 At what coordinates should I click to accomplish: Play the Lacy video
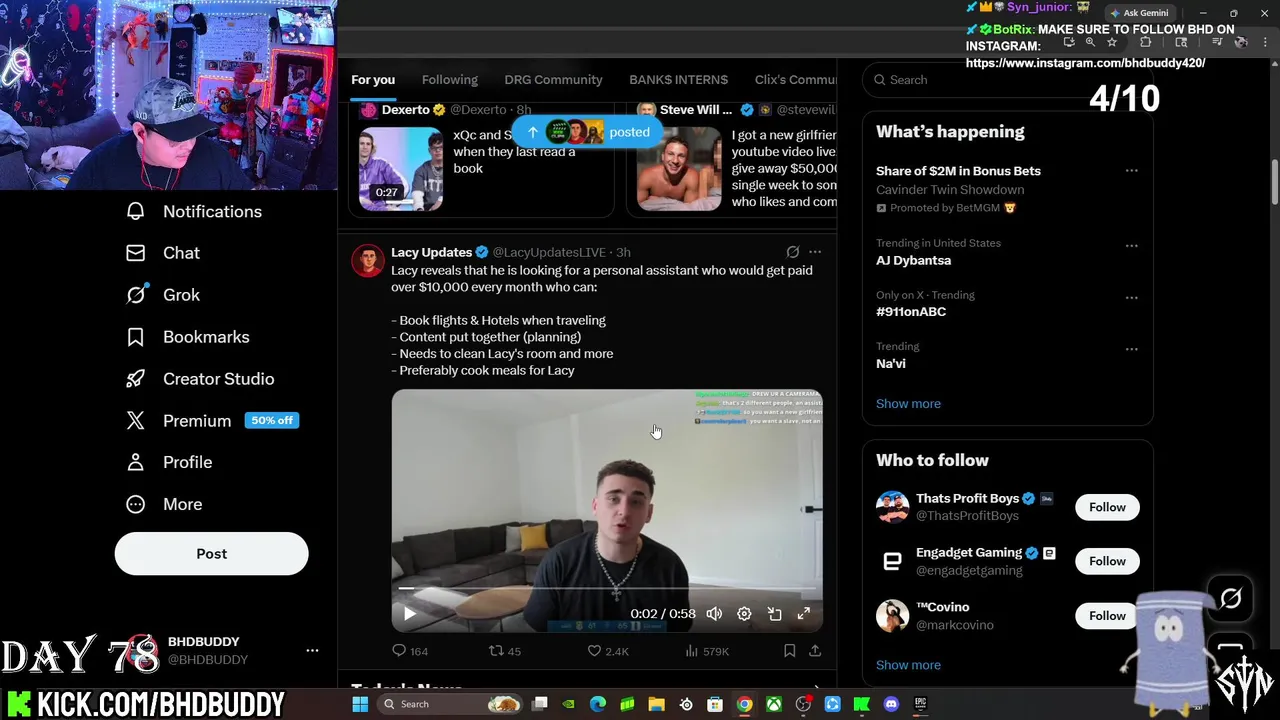409,614
